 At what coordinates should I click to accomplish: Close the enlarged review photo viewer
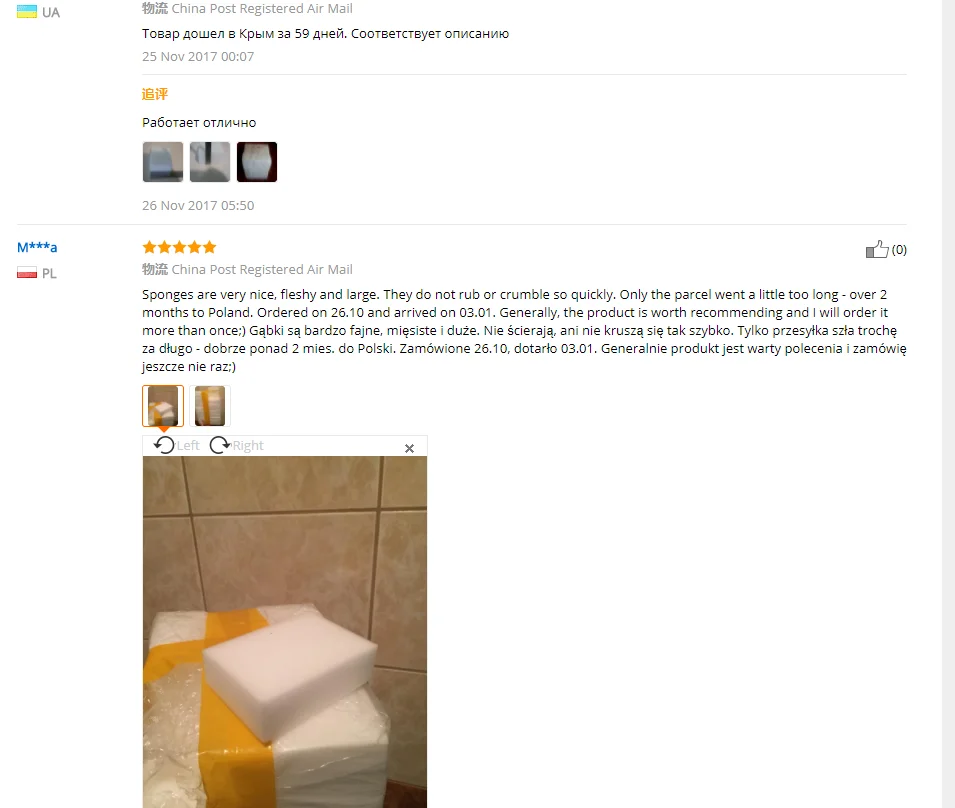pos(409,449)
